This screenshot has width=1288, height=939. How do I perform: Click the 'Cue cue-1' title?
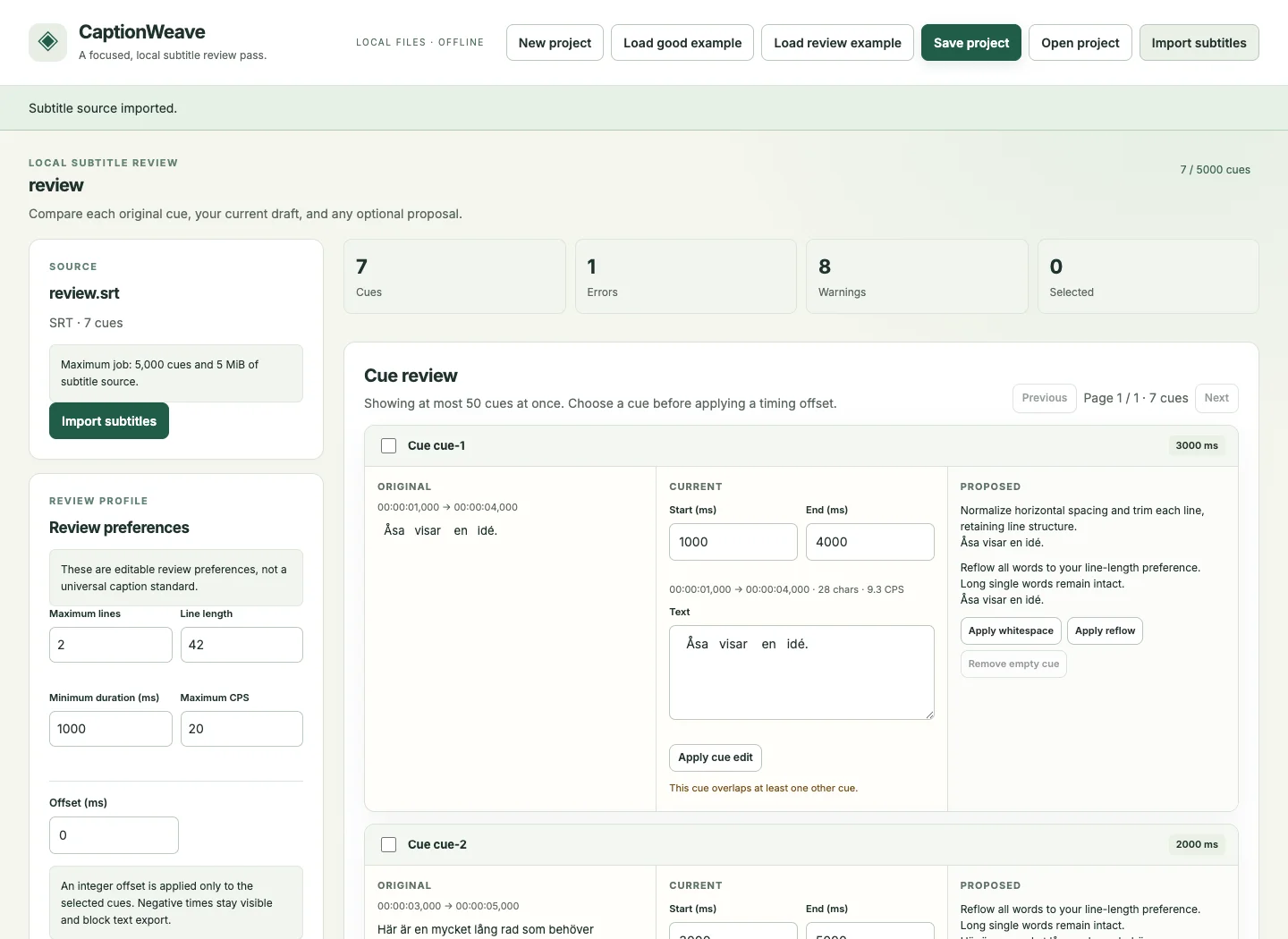[436, 445]
